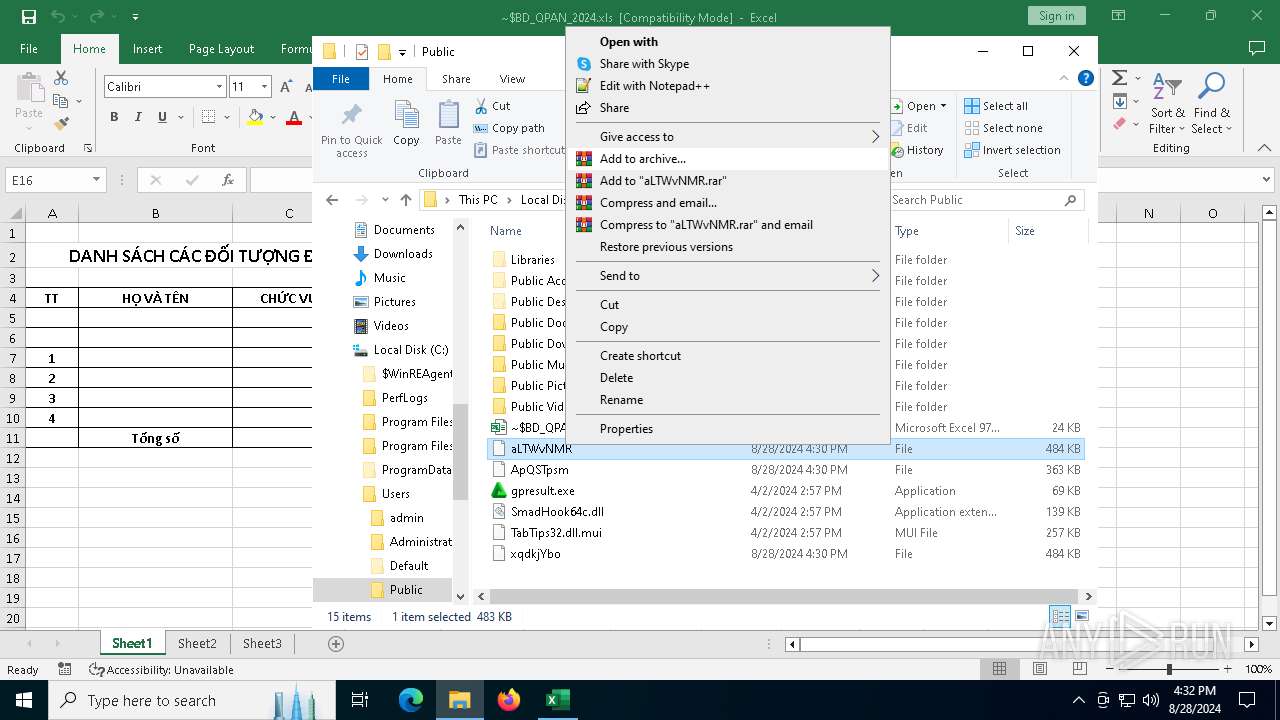Click the Excel Borders icon
The height and width of the screenshot is (720, 1280).
click(x=210, y=117)
